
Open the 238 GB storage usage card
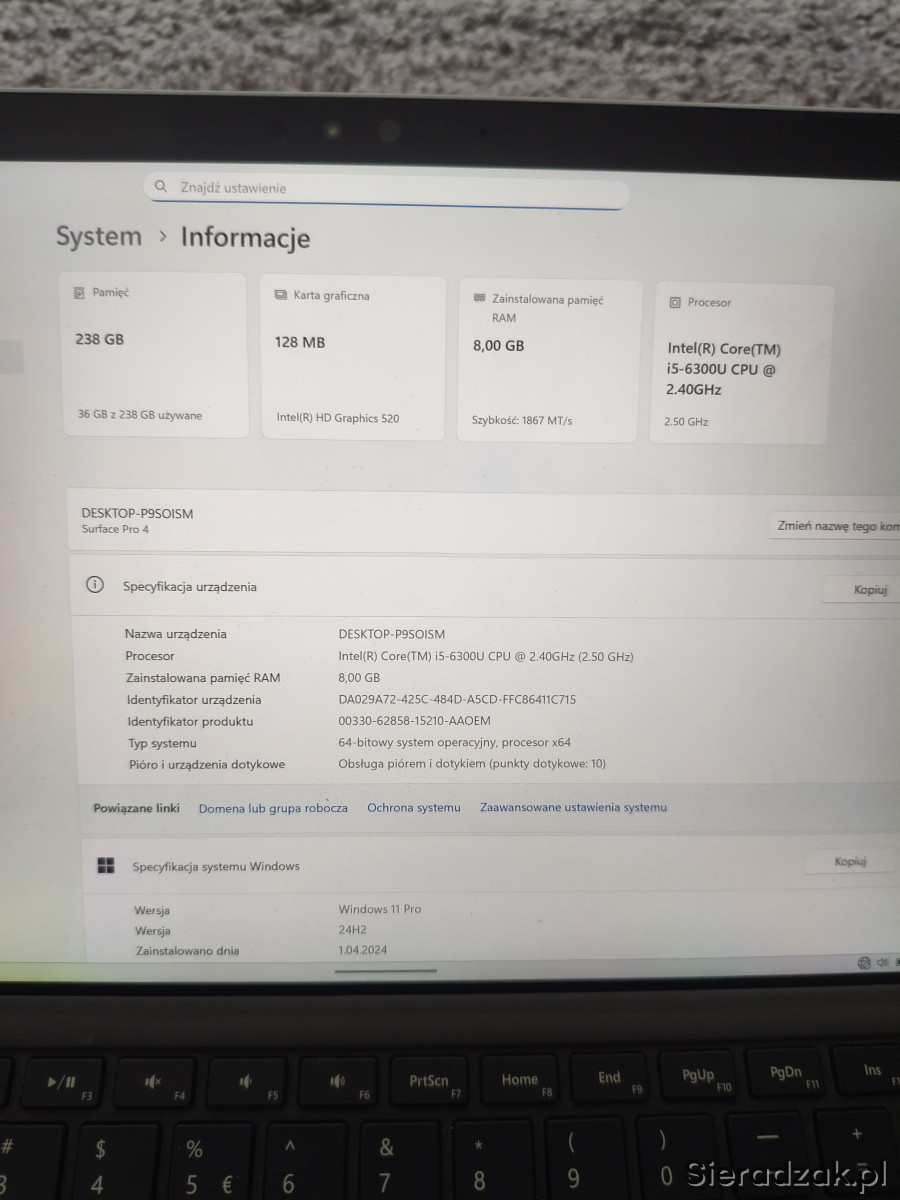[155, 355]
